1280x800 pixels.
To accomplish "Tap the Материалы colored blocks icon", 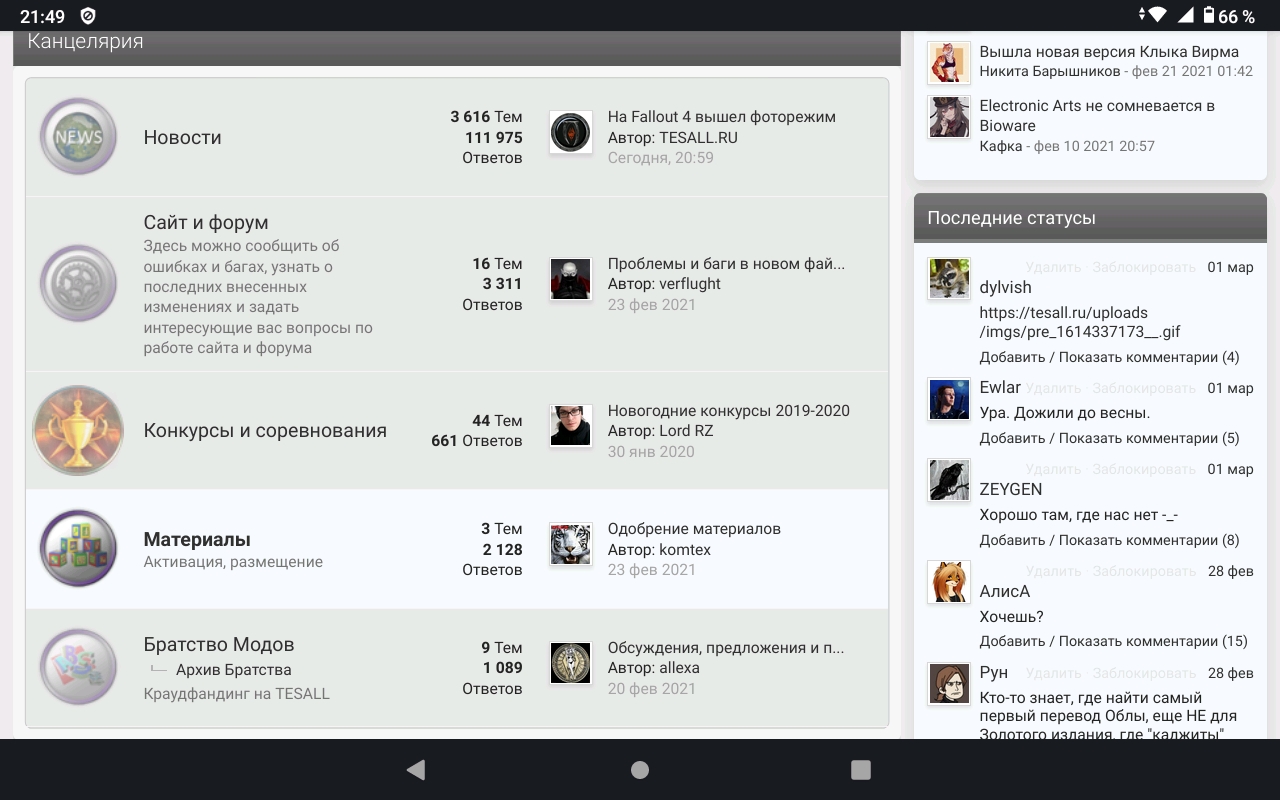I will (78, 549).
